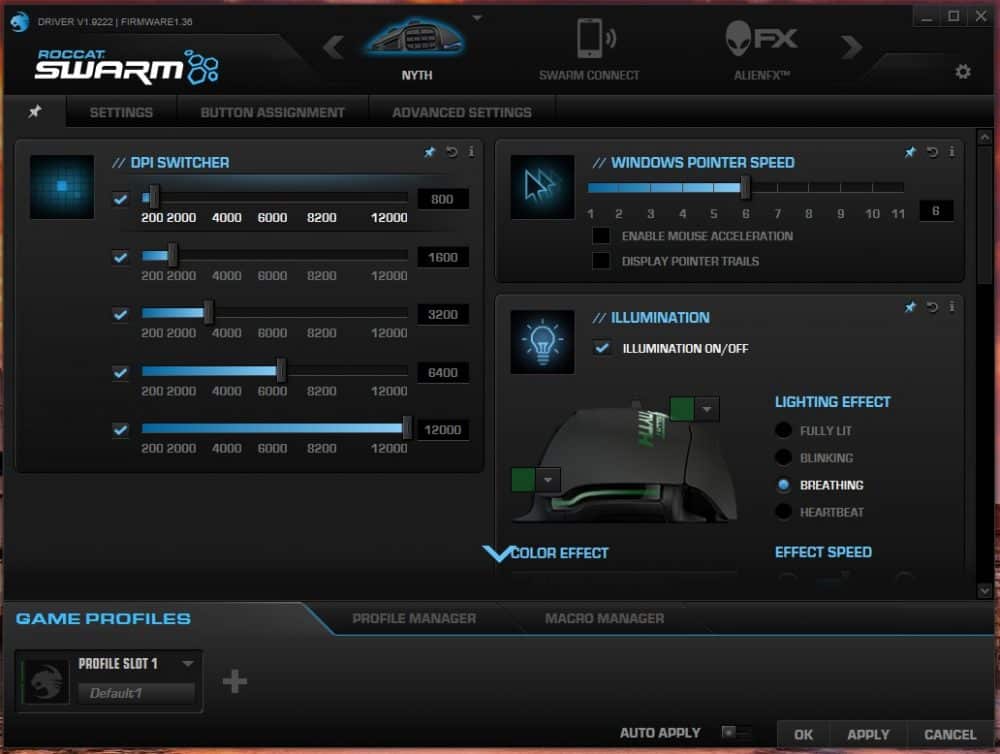
Task: Click the Cancel button
Action: 950,734
